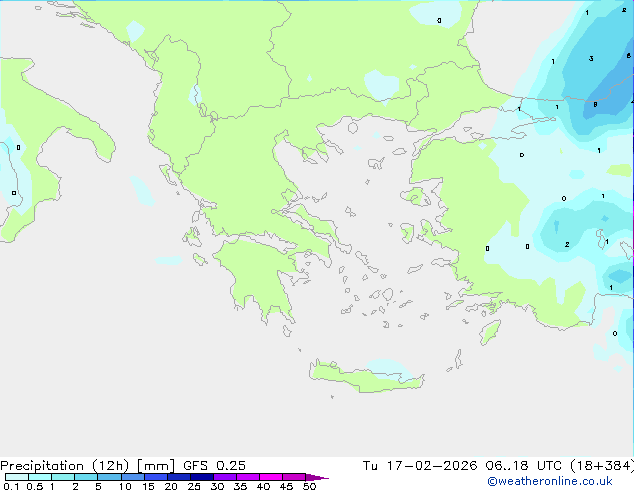
Task: Select the "(18+384)" forecast offset text
Action: coord(602,466)
